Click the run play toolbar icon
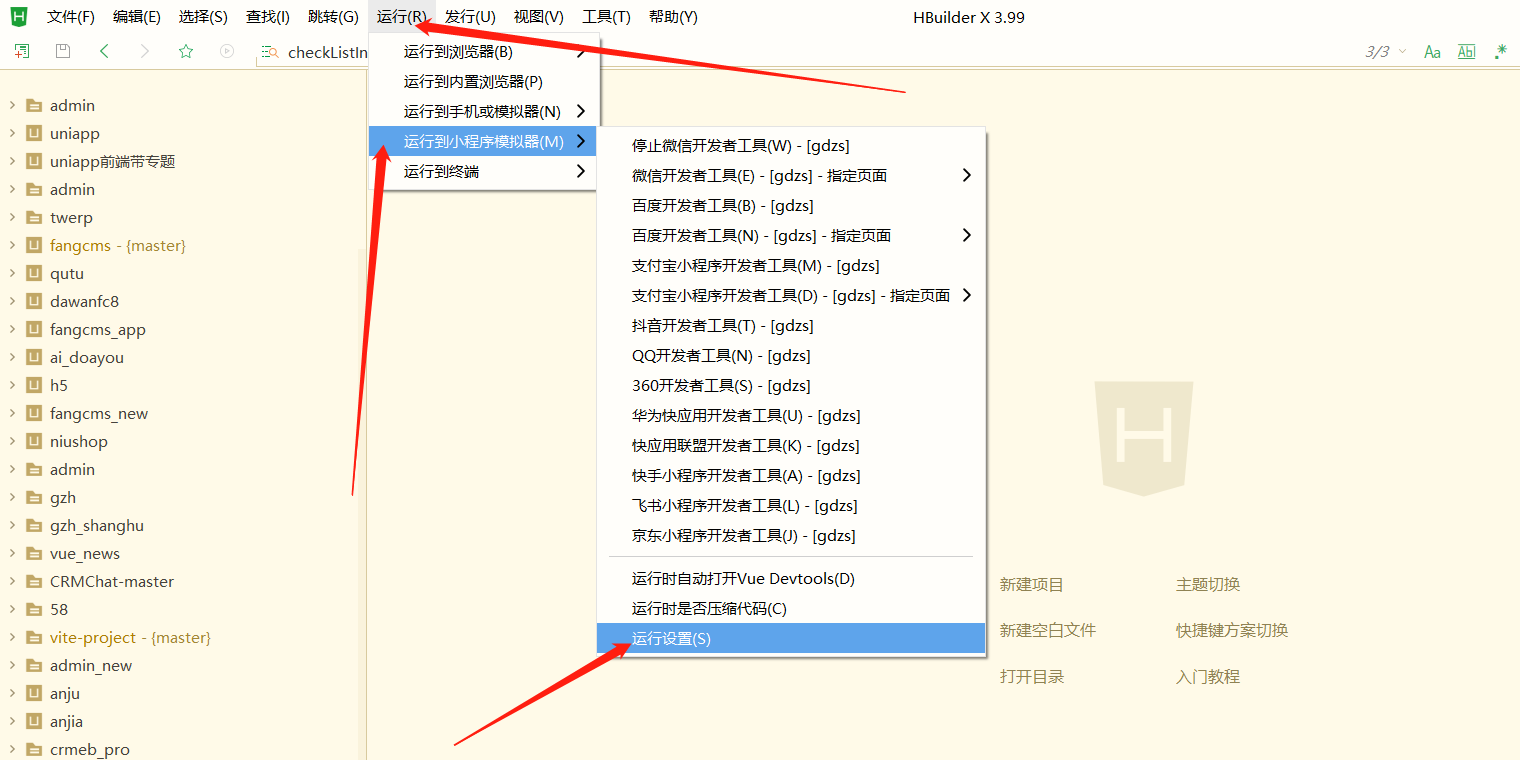This screenshot has height=760, width=1520. (227, 51)
